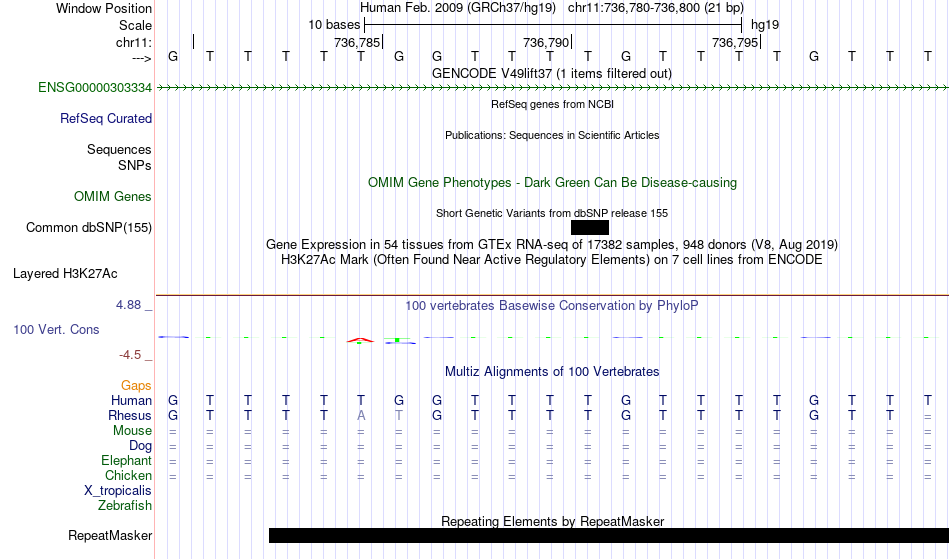950x559 pixels.
Task: Open the Layered H3K27Ac track label
Action: coord(65,274)
